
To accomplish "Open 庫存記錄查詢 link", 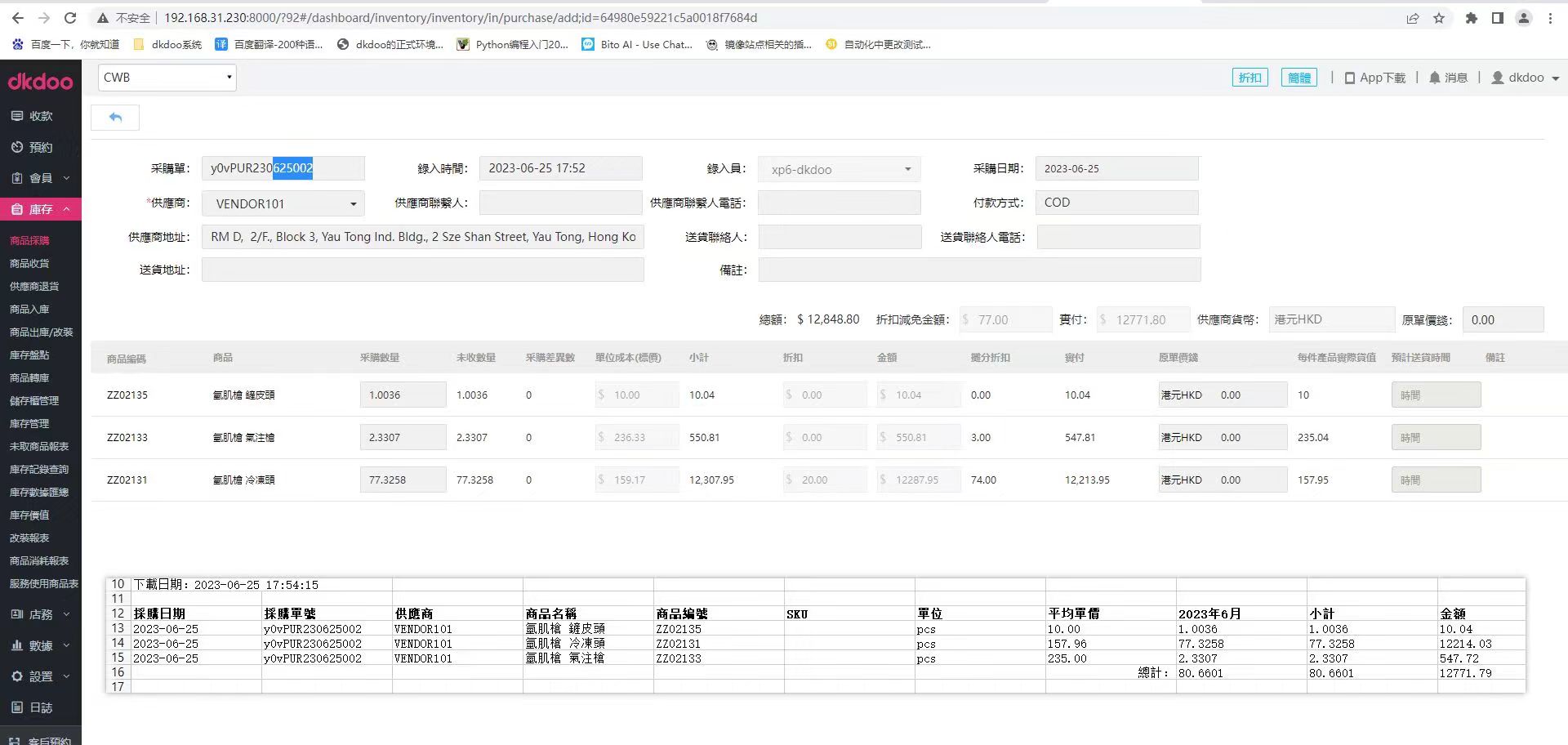I will pyautogui.click(x=39, y=469).
